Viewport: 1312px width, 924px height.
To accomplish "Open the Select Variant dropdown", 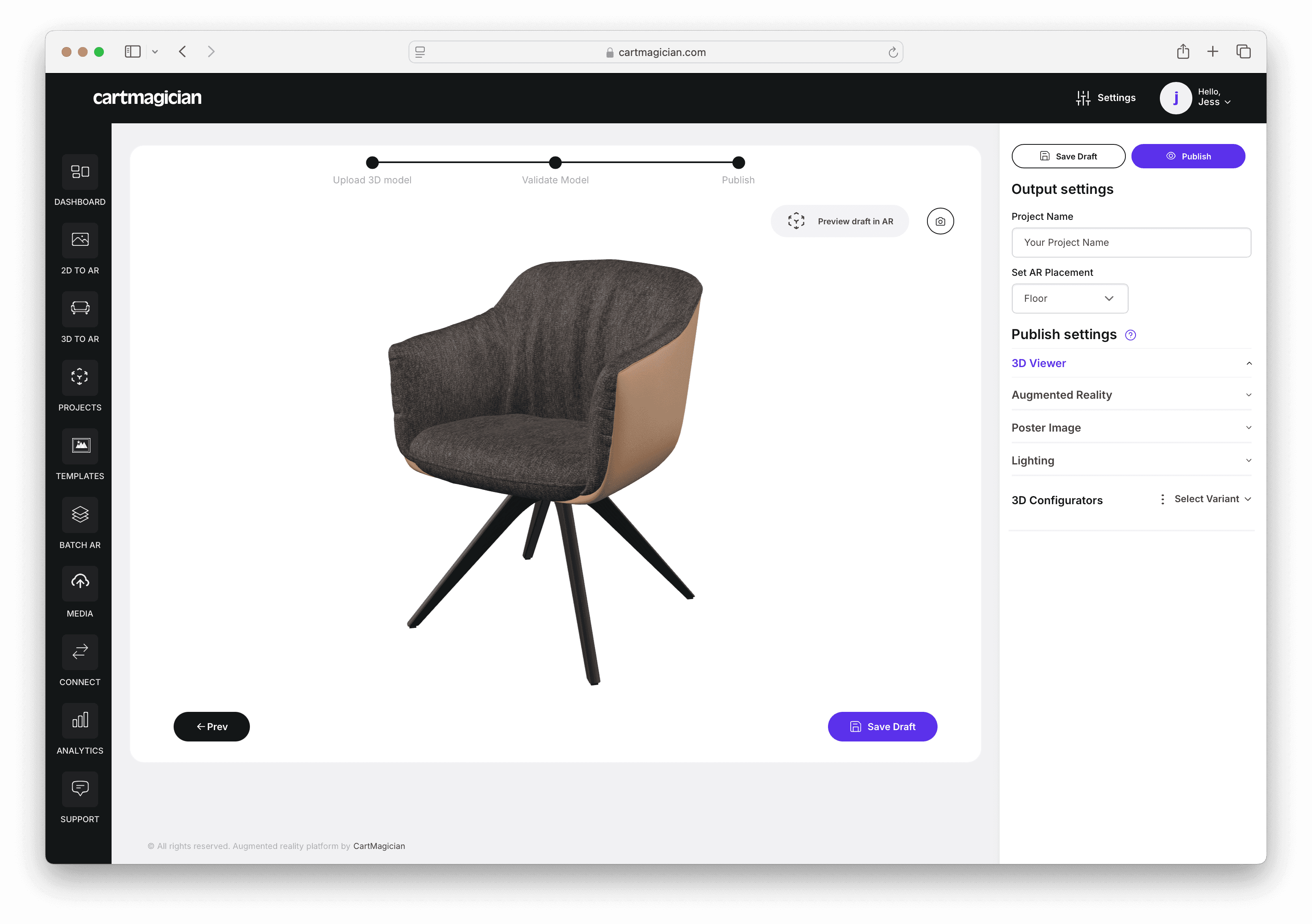I will point(1212,499).
